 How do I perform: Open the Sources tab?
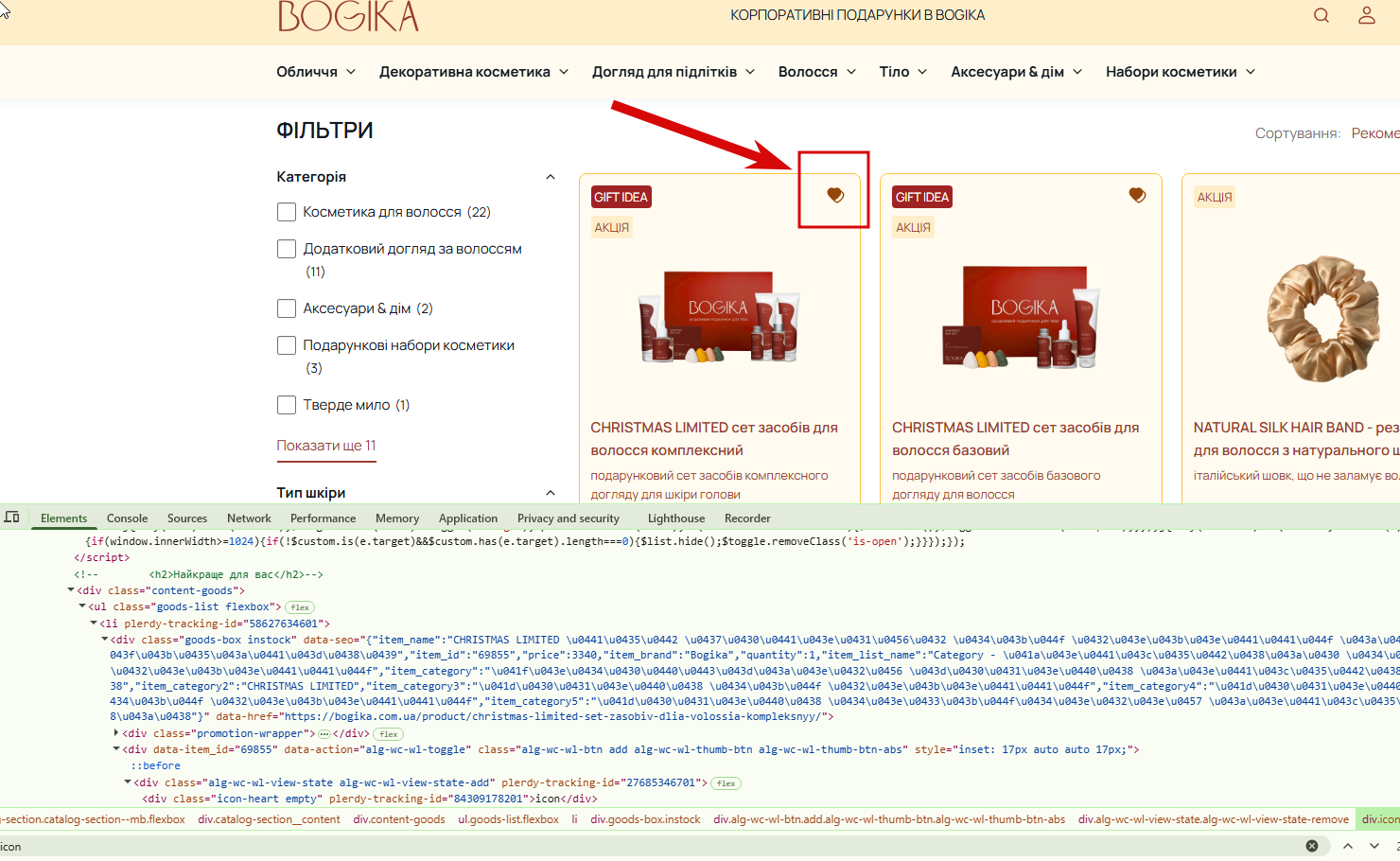pos(187,518)
